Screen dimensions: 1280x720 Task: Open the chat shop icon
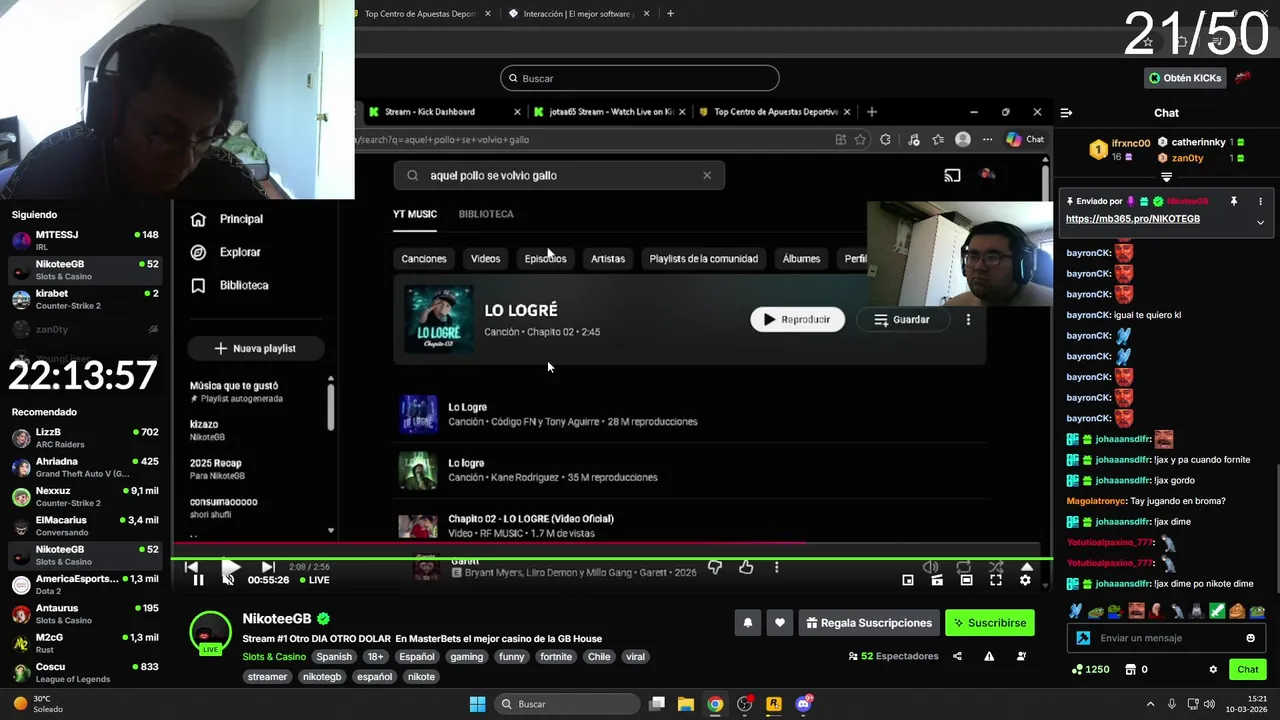pos(1131,669)
